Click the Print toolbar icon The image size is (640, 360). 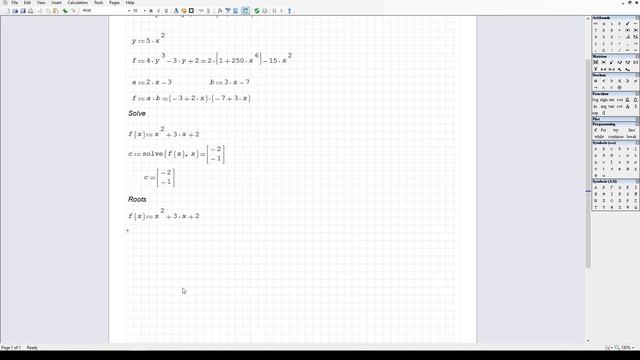point(31,11)
